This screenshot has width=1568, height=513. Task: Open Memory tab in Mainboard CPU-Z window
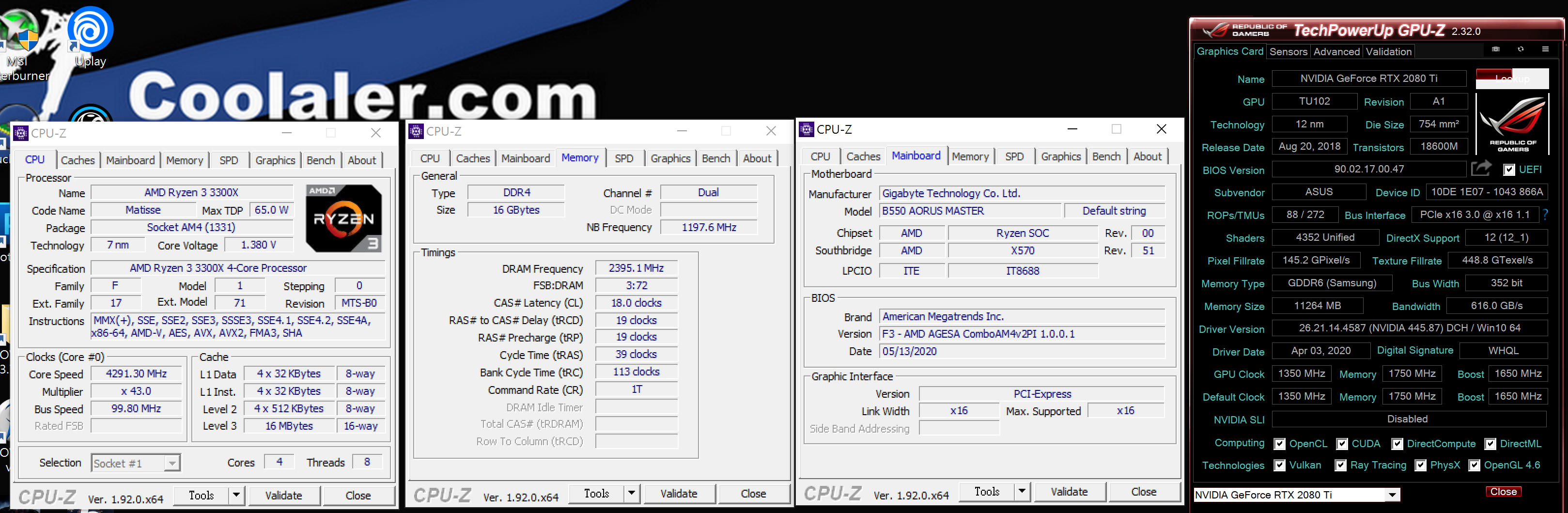pos(970,156)
